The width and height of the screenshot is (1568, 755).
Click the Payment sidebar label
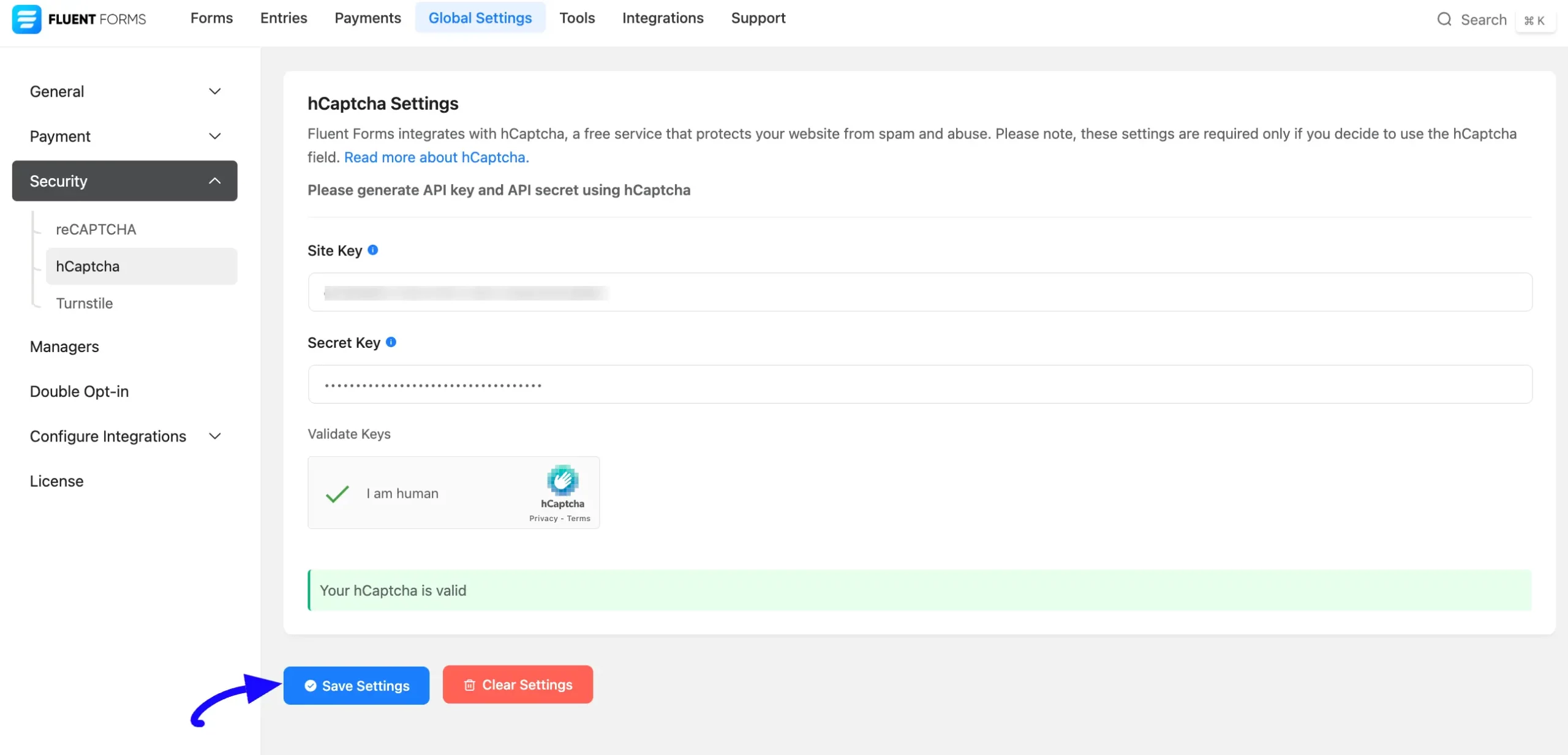click(x=60, y=136)
